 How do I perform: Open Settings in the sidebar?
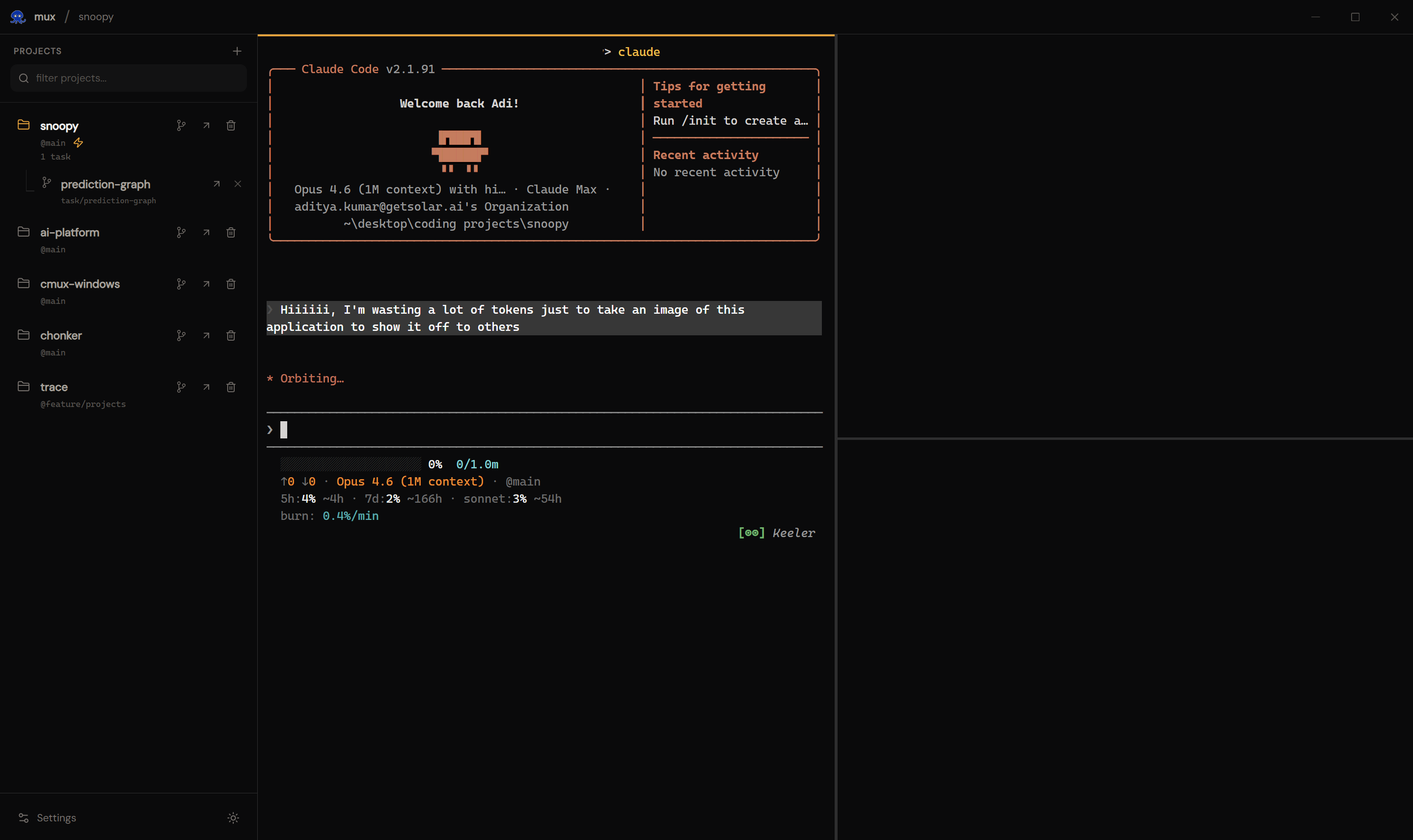tap(56, 818)
